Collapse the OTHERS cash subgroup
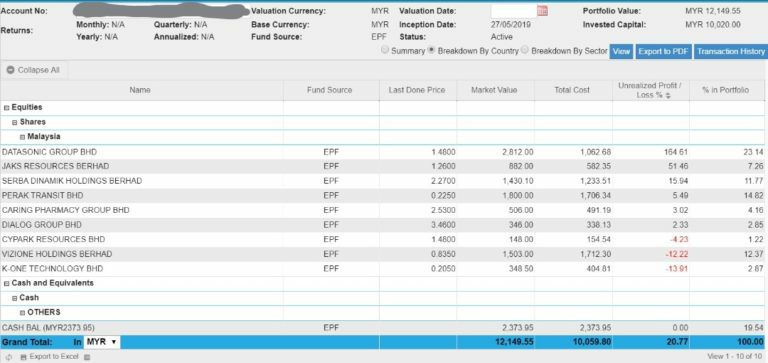Viewport: 768px width, 363px height. tap(23, 313)
